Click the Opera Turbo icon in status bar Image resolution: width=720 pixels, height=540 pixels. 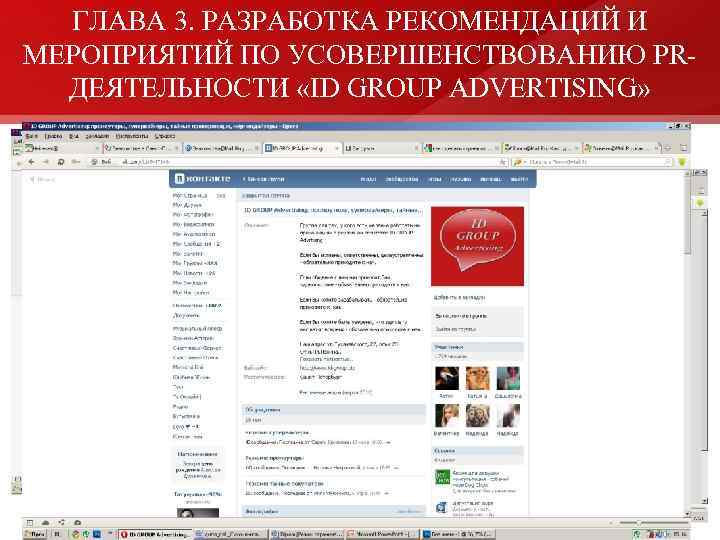click(78, 523)
